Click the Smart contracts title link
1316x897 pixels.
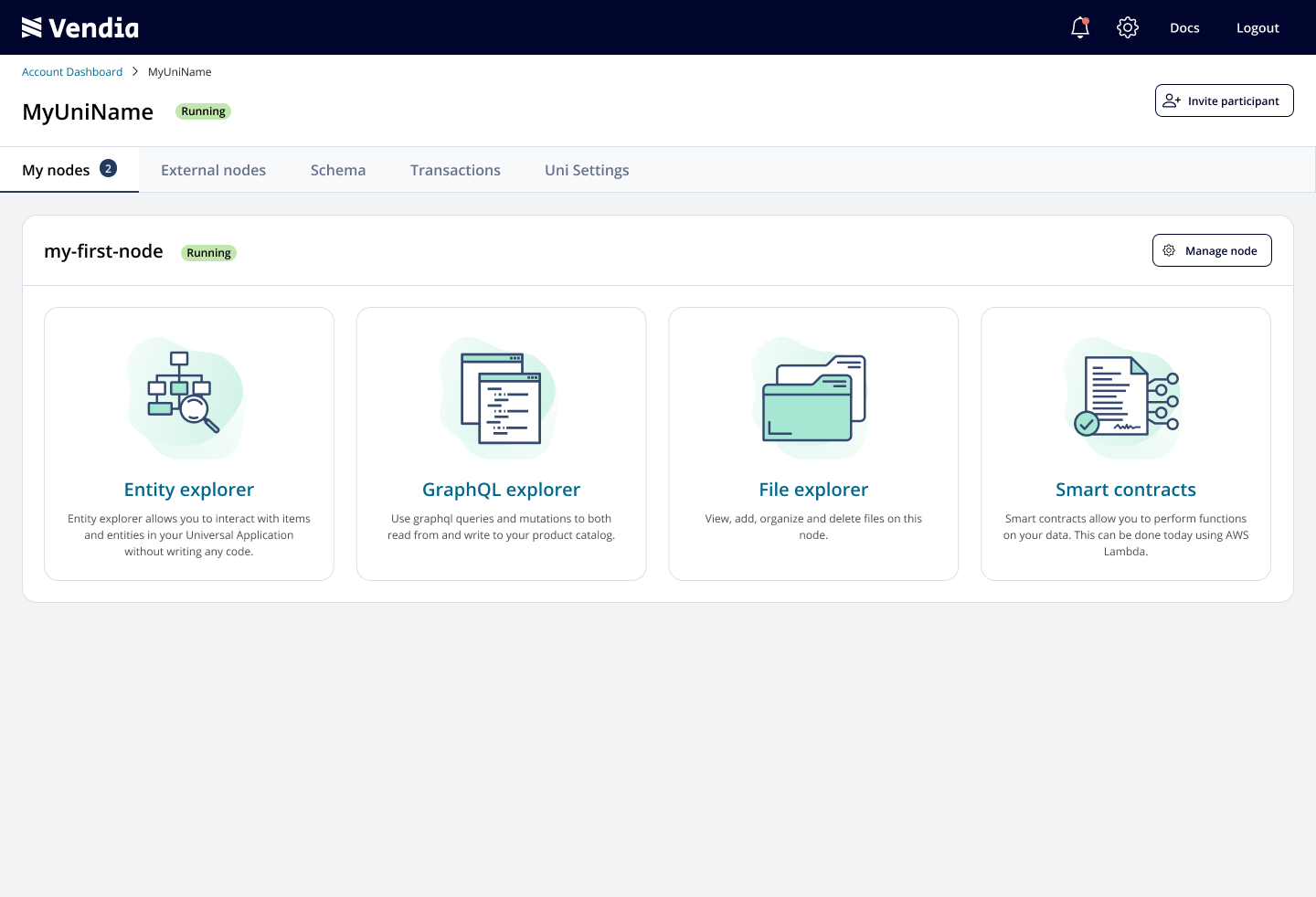click(1126, 490)
